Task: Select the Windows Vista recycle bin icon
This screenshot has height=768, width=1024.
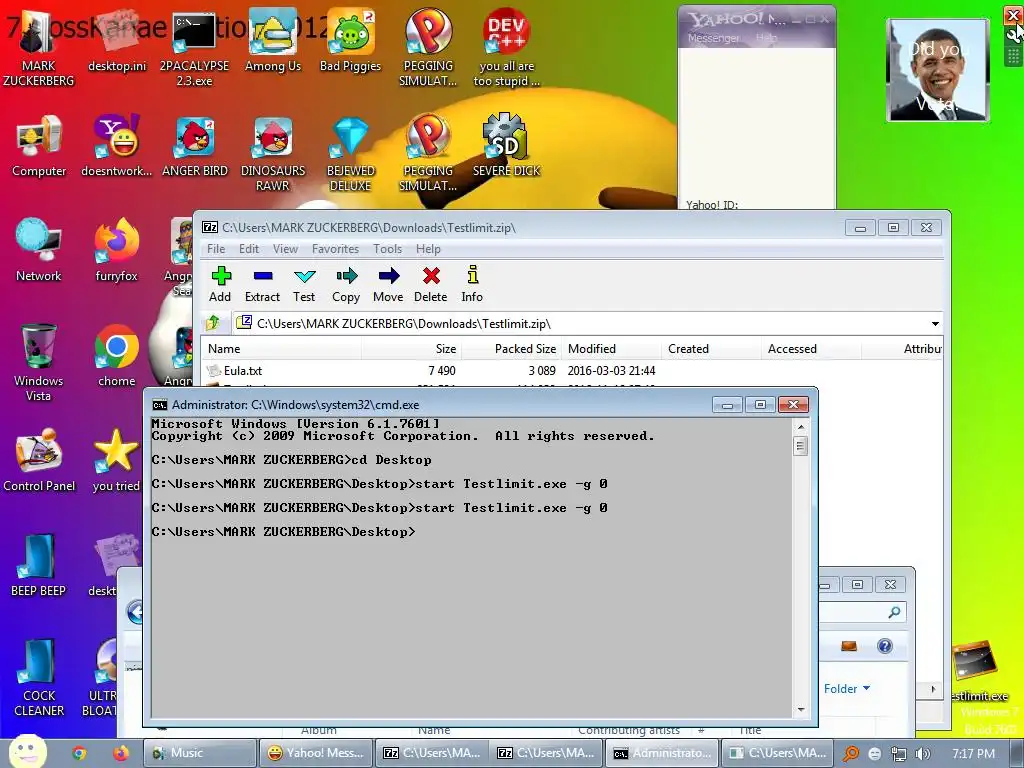Action: pyautogui.click(x=39, y=362)
